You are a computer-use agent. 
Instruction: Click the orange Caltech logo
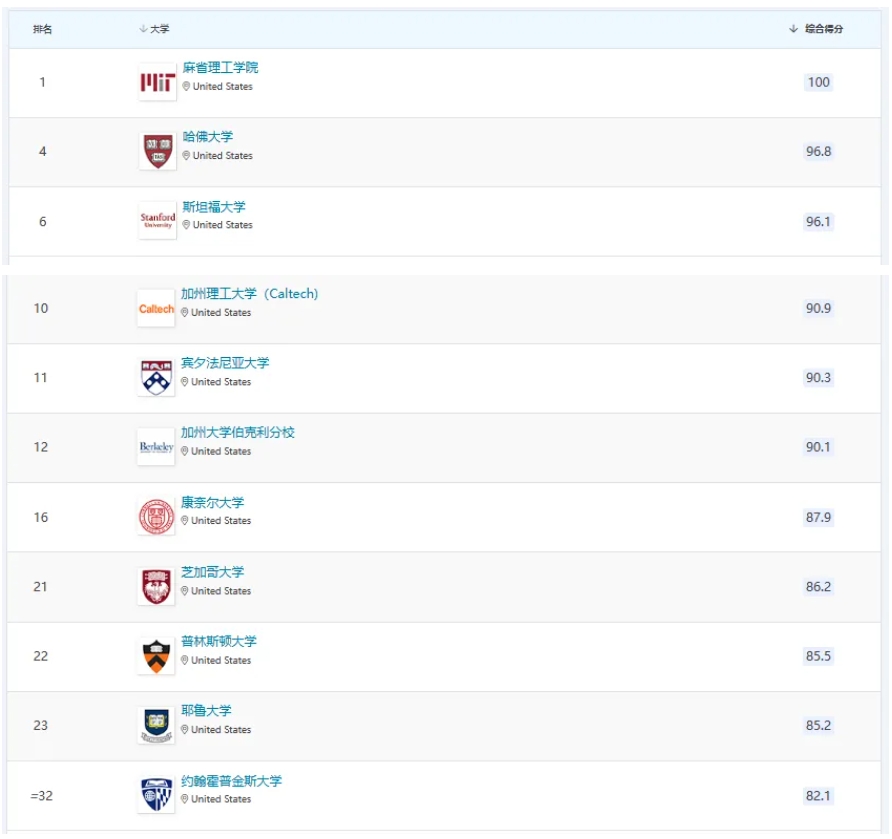click(x=156, y=309)
